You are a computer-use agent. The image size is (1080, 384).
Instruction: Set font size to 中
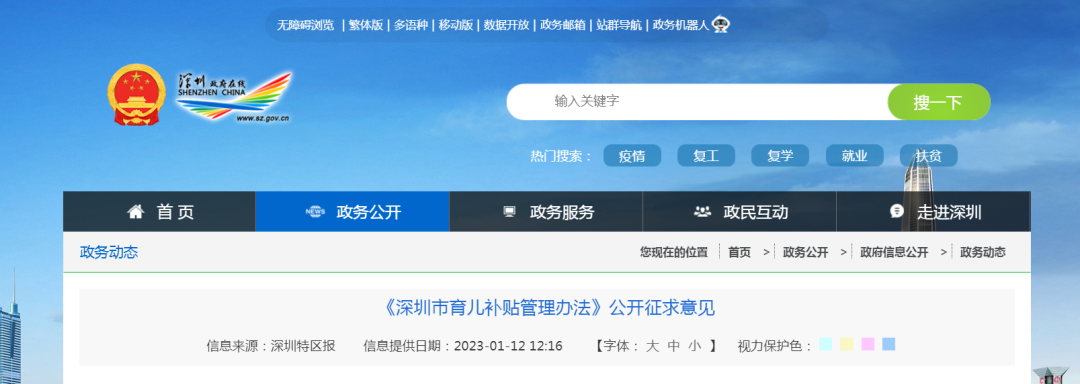point(674,346)
